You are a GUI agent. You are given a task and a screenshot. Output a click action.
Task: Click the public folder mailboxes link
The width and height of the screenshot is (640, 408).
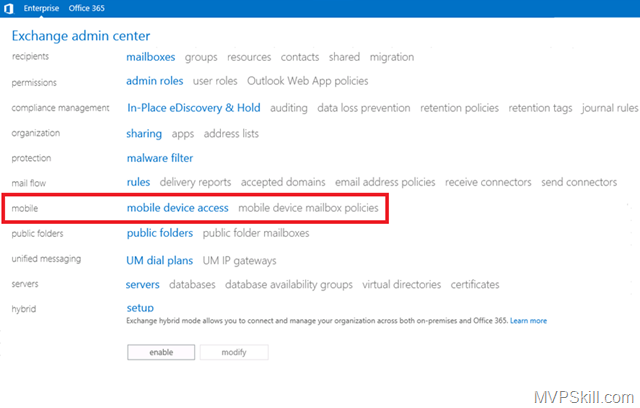tap(256, 233)
